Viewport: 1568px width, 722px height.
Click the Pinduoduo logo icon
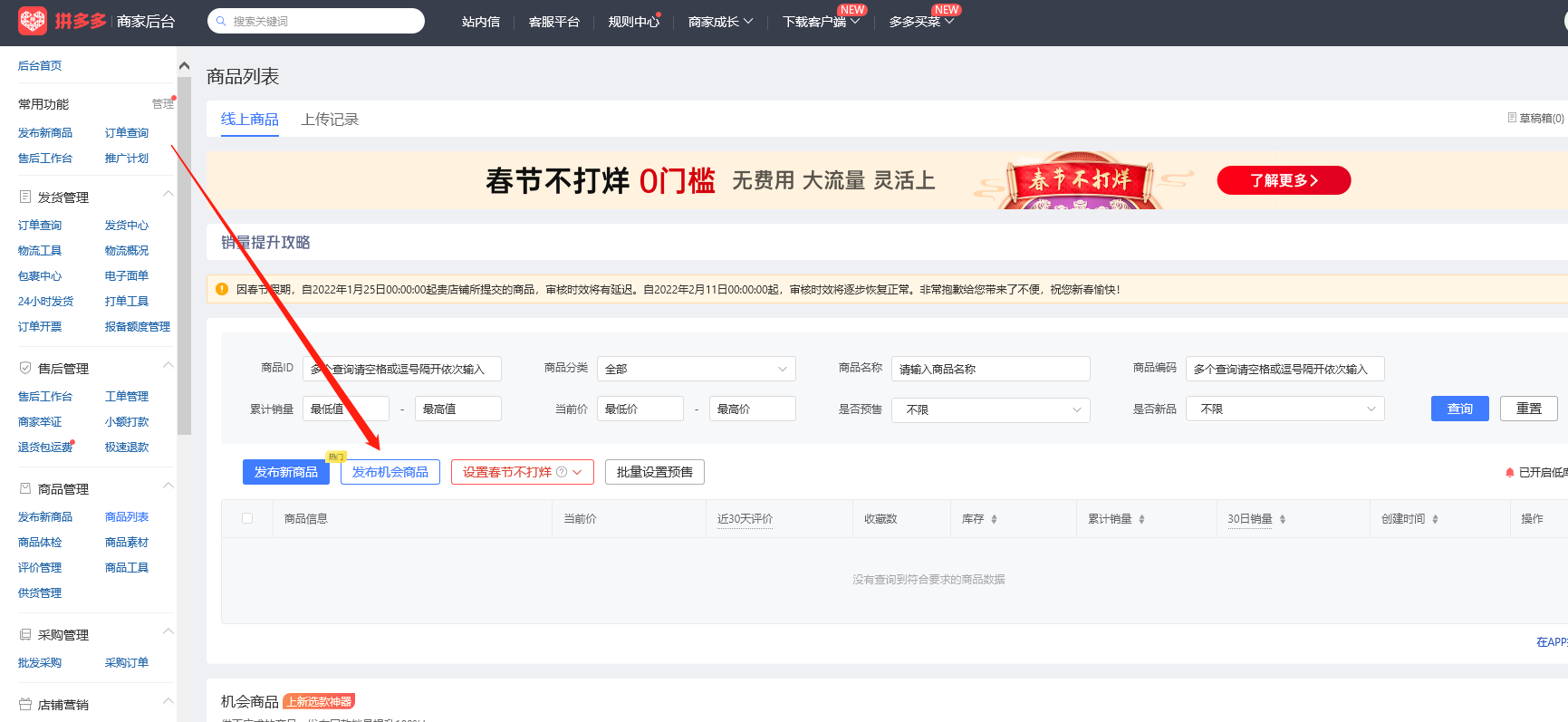(x=33, y=21)
